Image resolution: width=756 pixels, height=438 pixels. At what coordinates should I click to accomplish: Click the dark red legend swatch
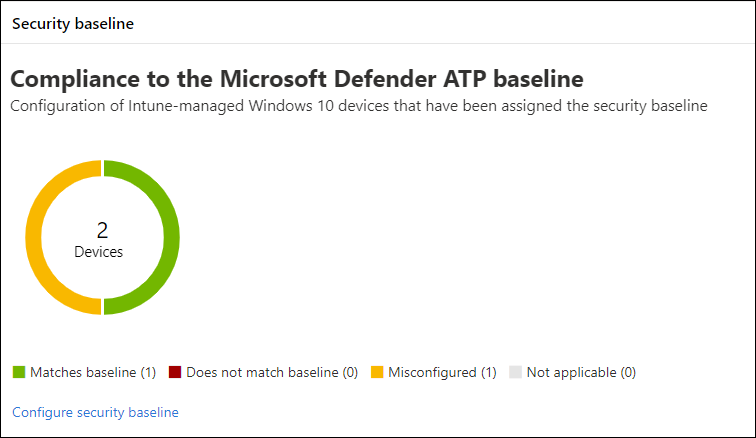point(173,373)
